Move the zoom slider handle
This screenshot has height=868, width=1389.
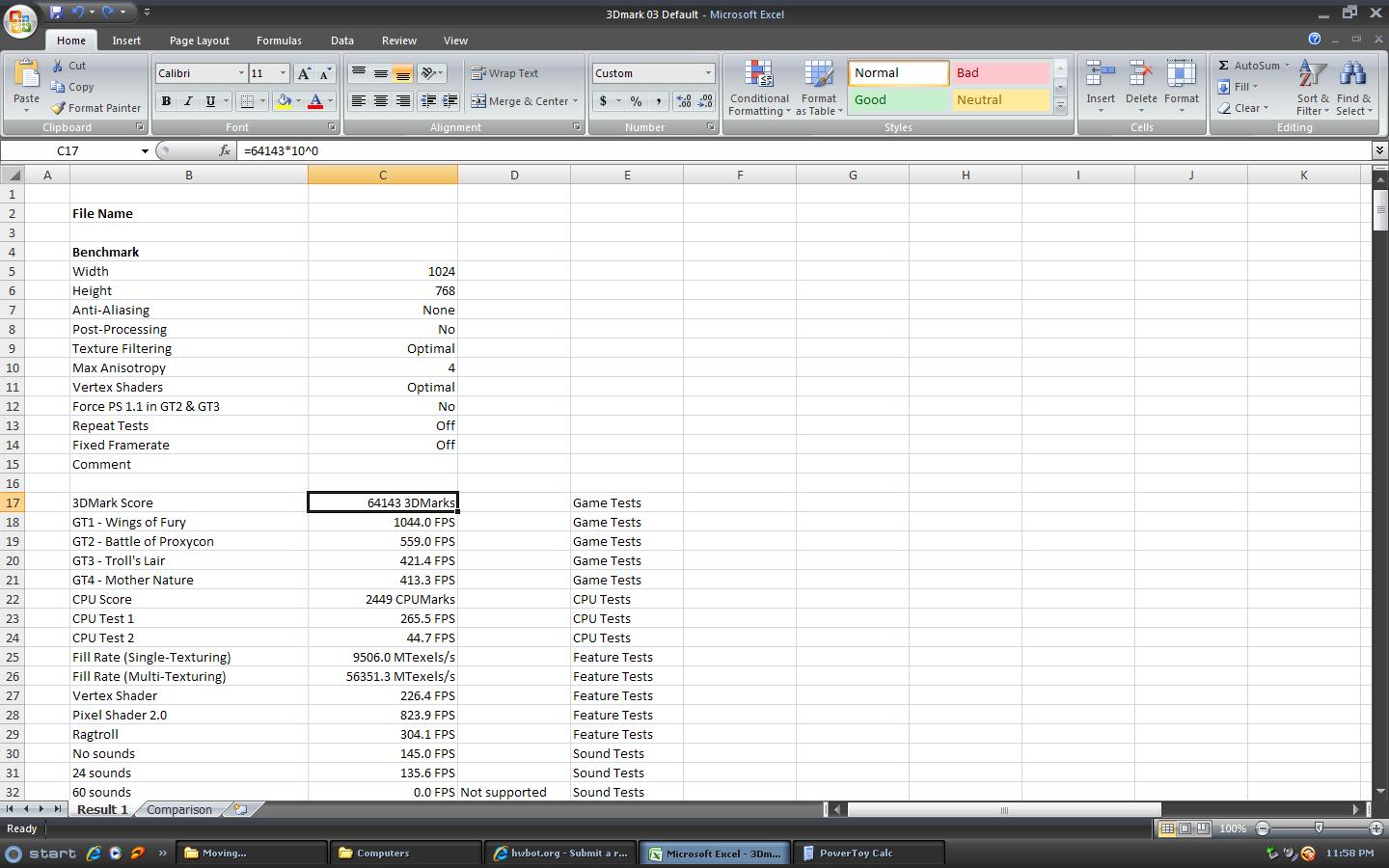pyautogui.click(x=1319, y=828)
